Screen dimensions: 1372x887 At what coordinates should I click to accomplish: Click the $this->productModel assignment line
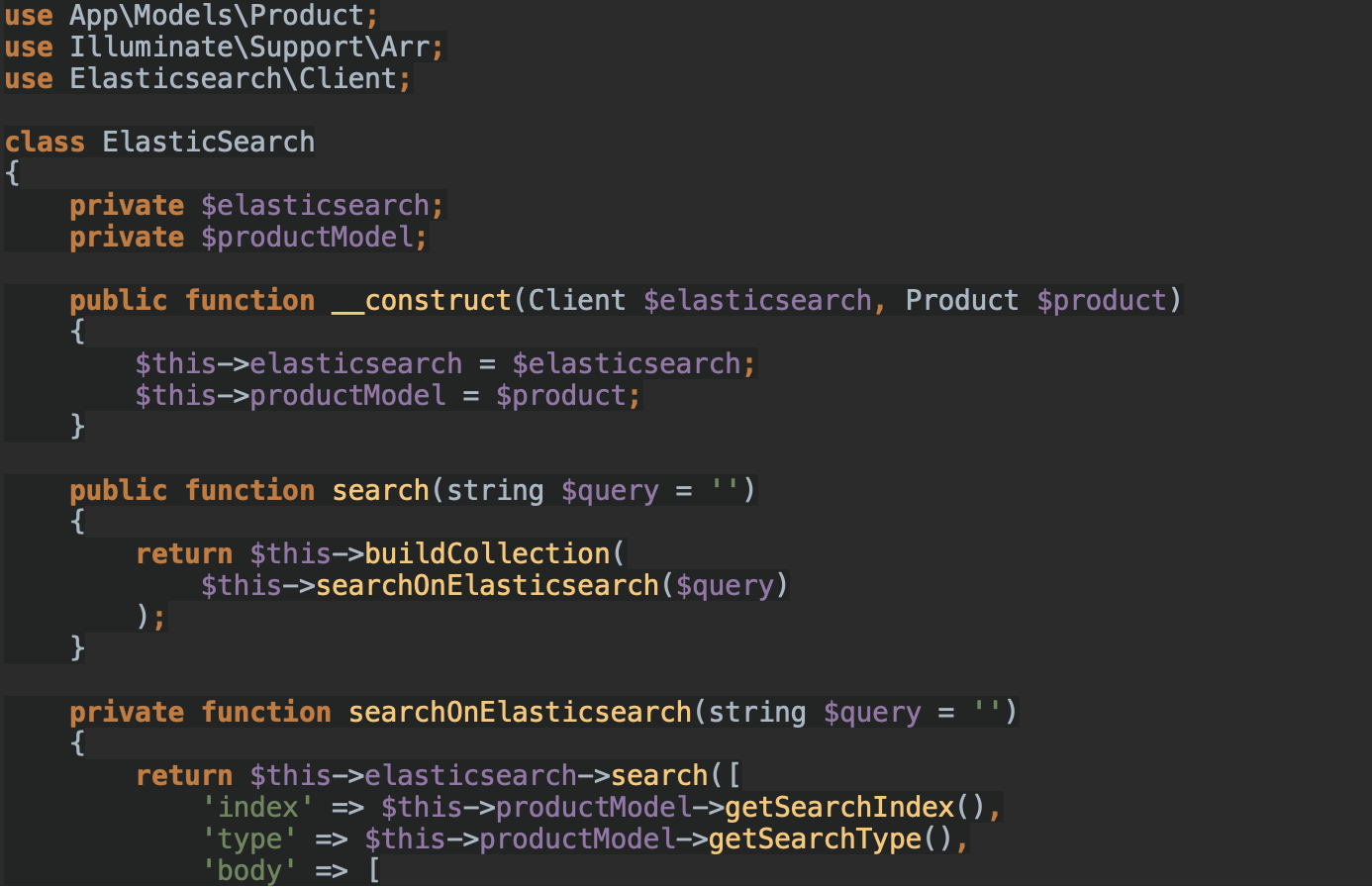pyautogui.click(x=388, y=396)
